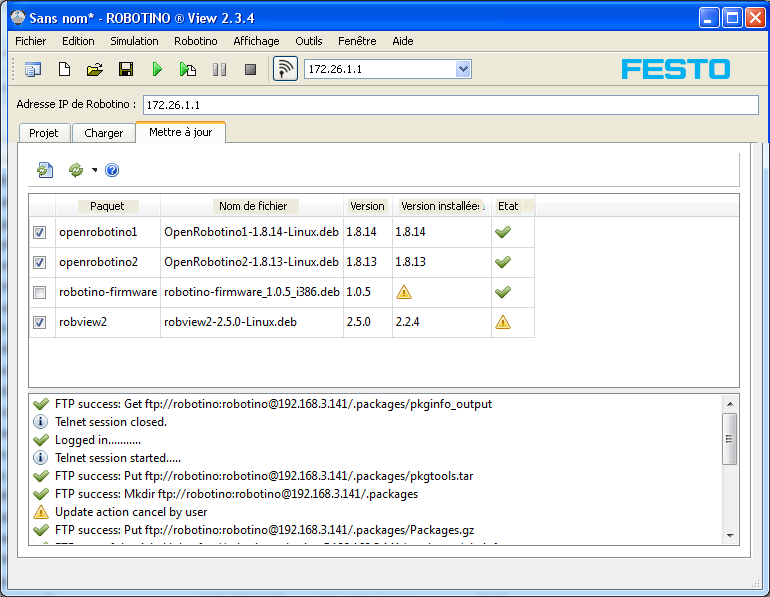Click the info icon beside Telnet session started

(40, 458)
